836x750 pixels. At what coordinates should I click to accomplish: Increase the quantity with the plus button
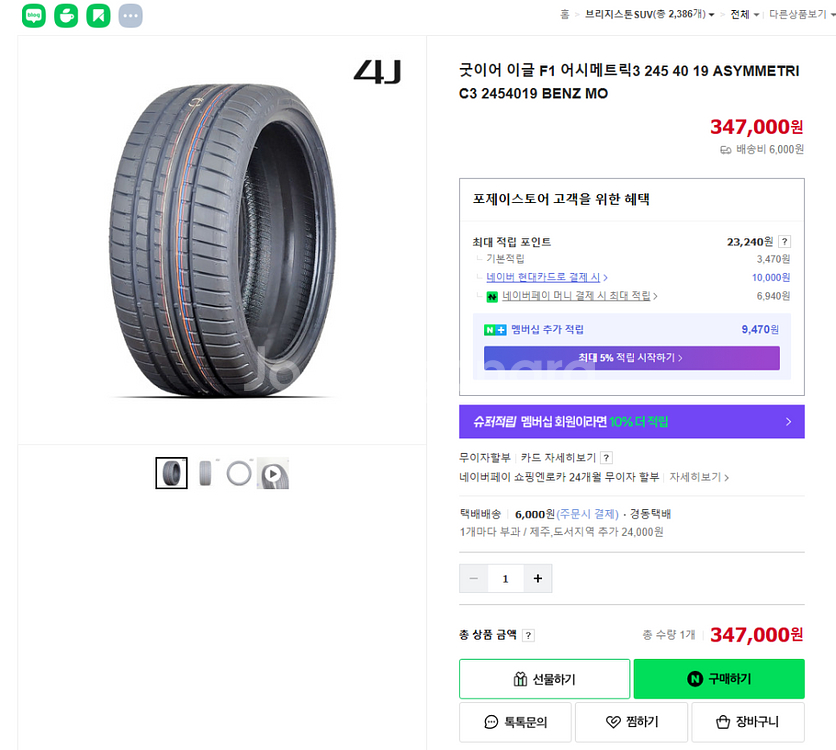tap(537, 578)
